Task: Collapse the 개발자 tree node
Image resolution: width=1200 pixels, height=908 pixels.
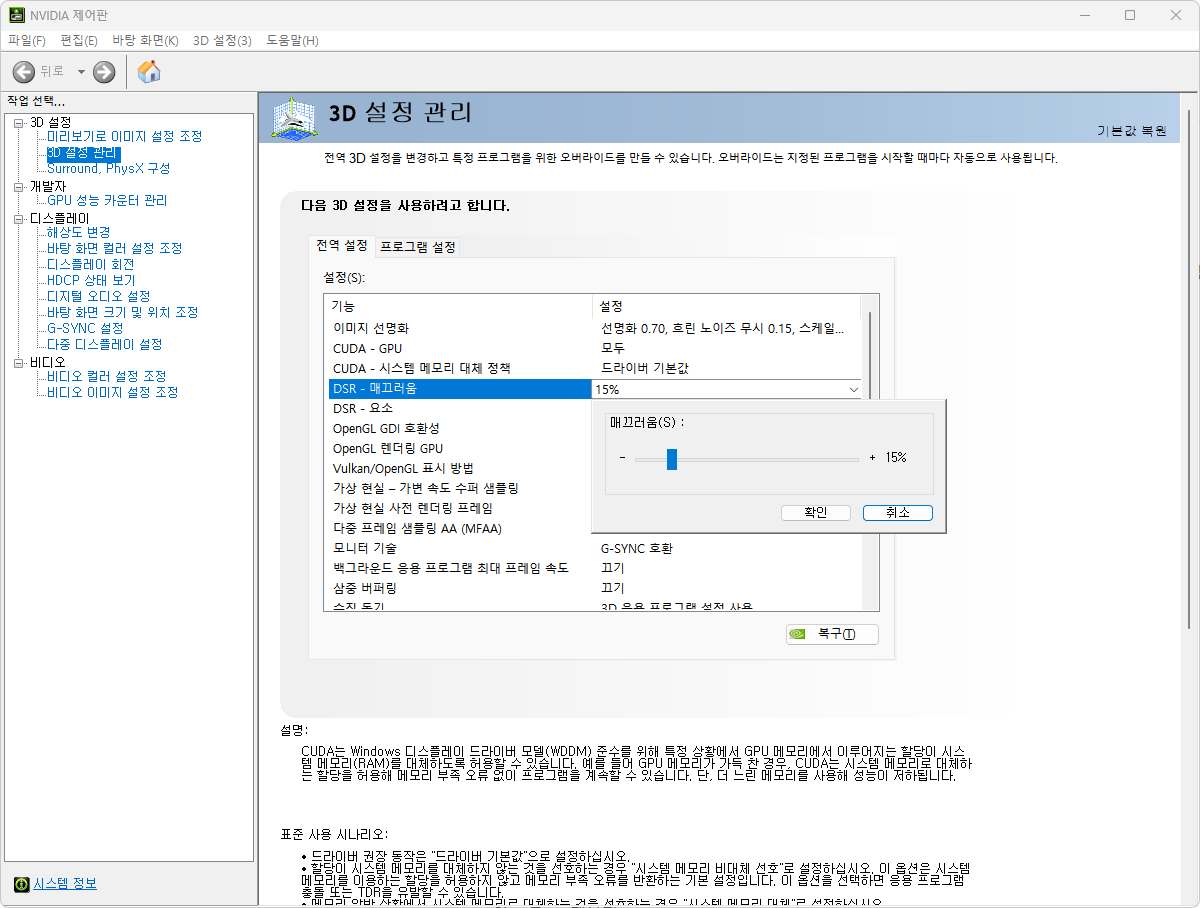Action: [x=19, y=186]
